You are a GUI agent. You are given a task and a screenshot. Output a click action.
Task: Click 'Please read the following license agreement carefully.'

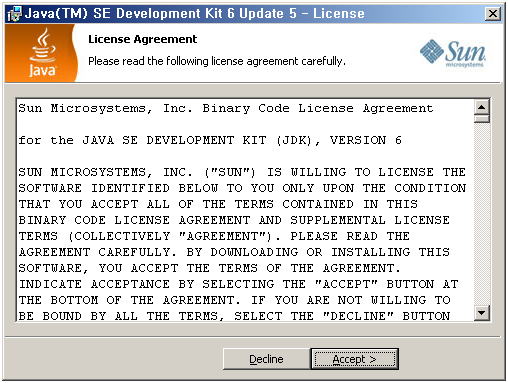click(217, 61)
